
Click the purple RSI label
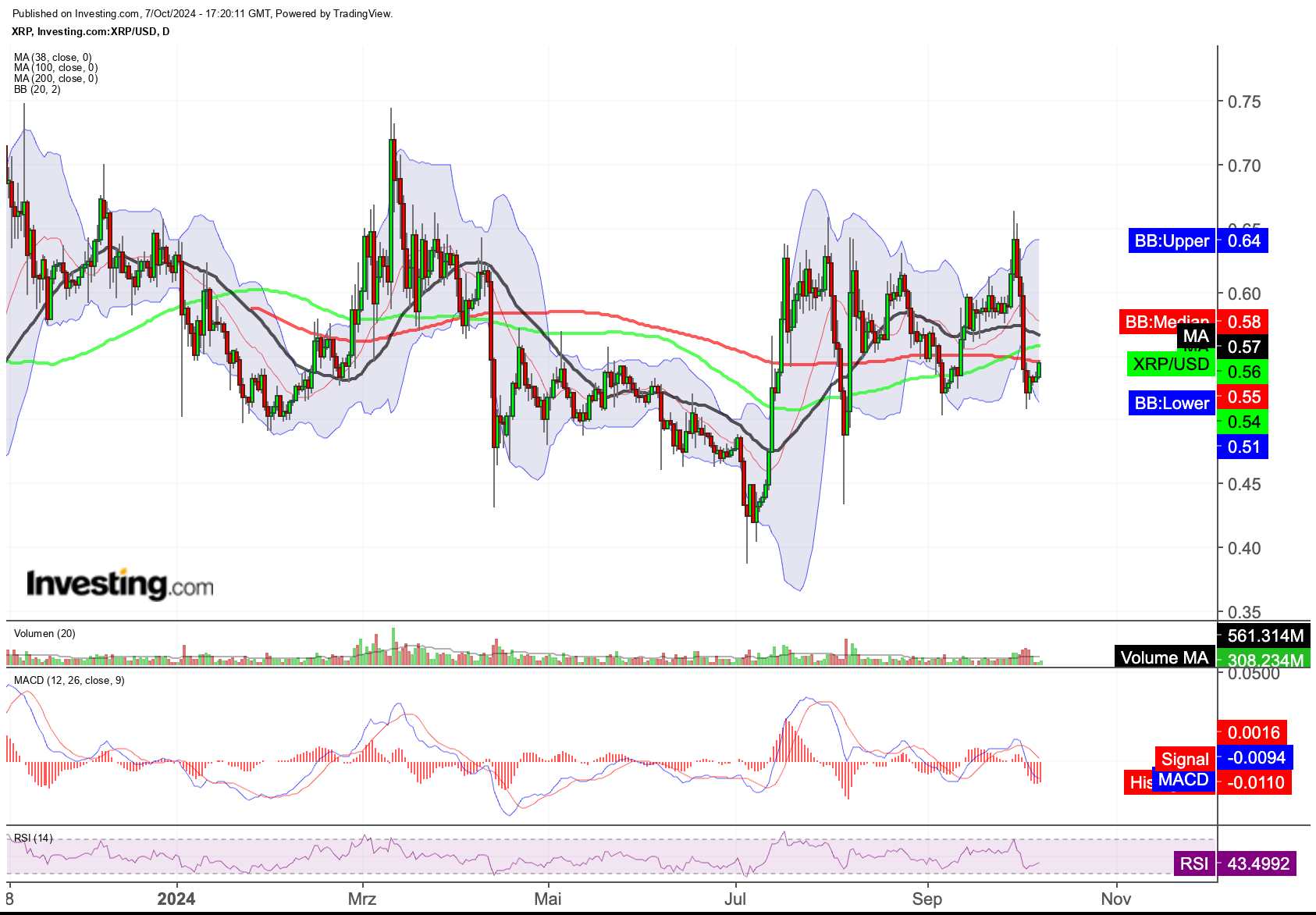[x=1194, y=863]
